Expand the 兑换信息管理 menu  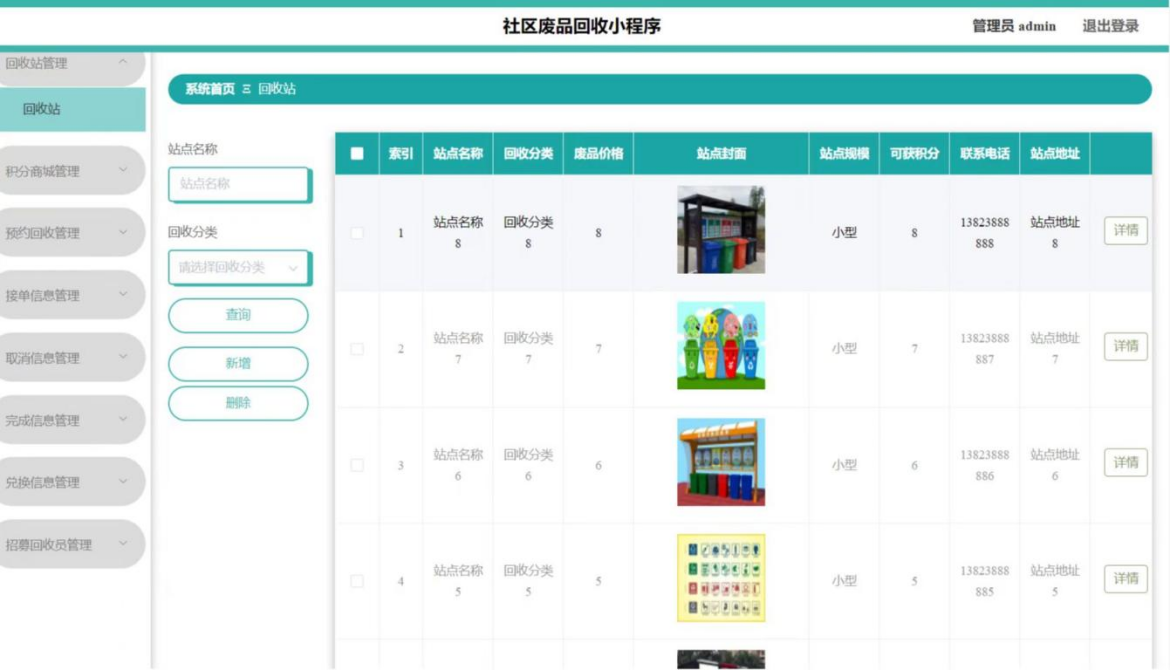(x=72, y=482)
